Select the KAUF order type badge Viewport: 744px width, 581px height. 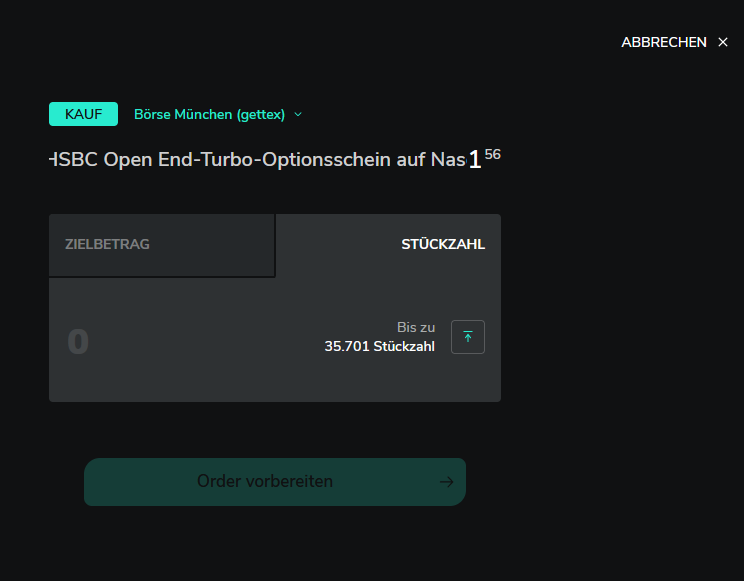coord(84,114)
